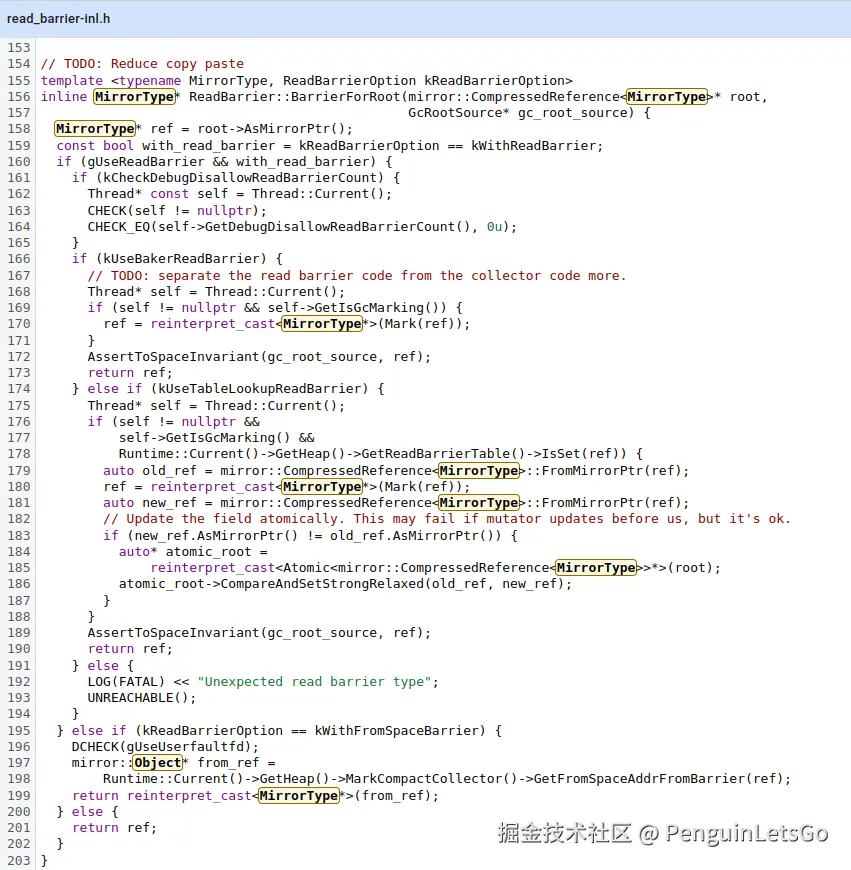This screenshot has height=870, width=851.
Task: Click line number 153 in the gutter
Action: (x=18, y=47)
